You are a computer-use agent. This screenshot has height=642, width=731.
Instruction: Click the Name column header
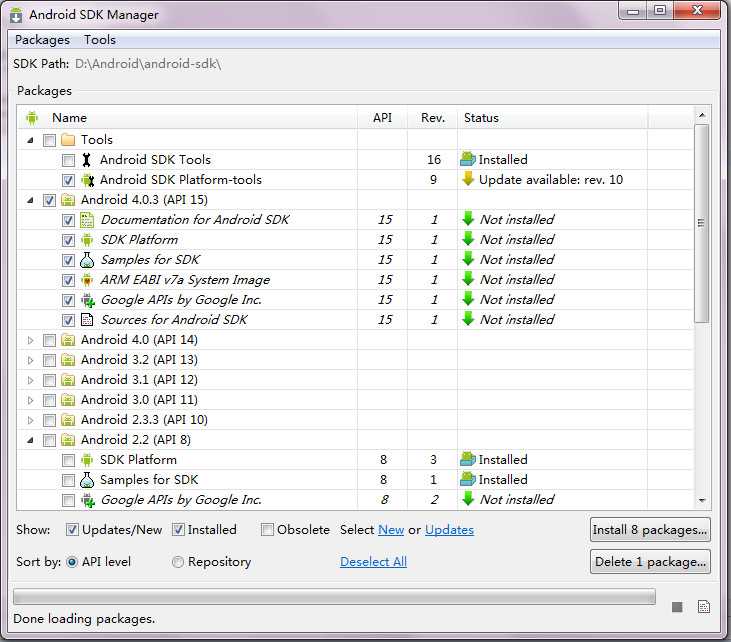187,118
